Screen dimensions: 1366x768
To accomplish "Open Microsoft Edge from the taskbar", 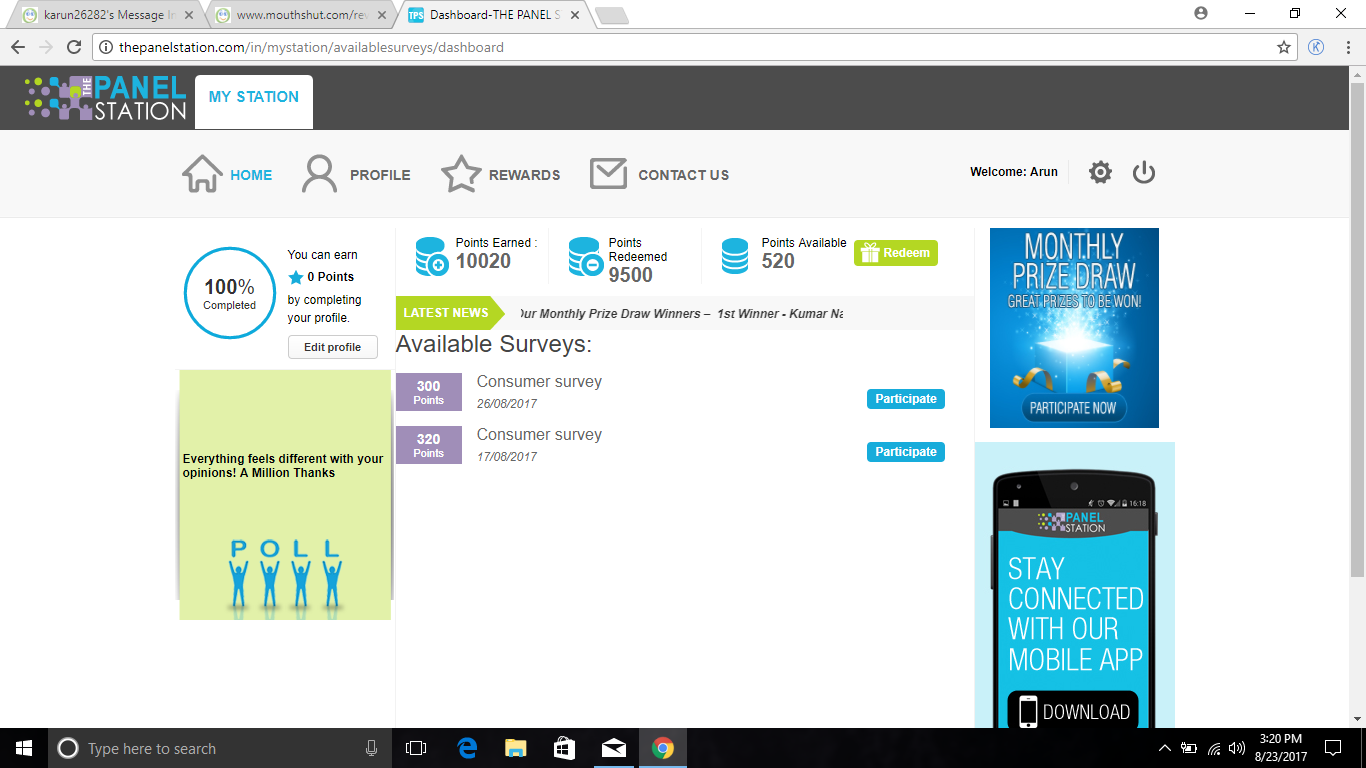I will pyautogui.click(x=467, y=748).
